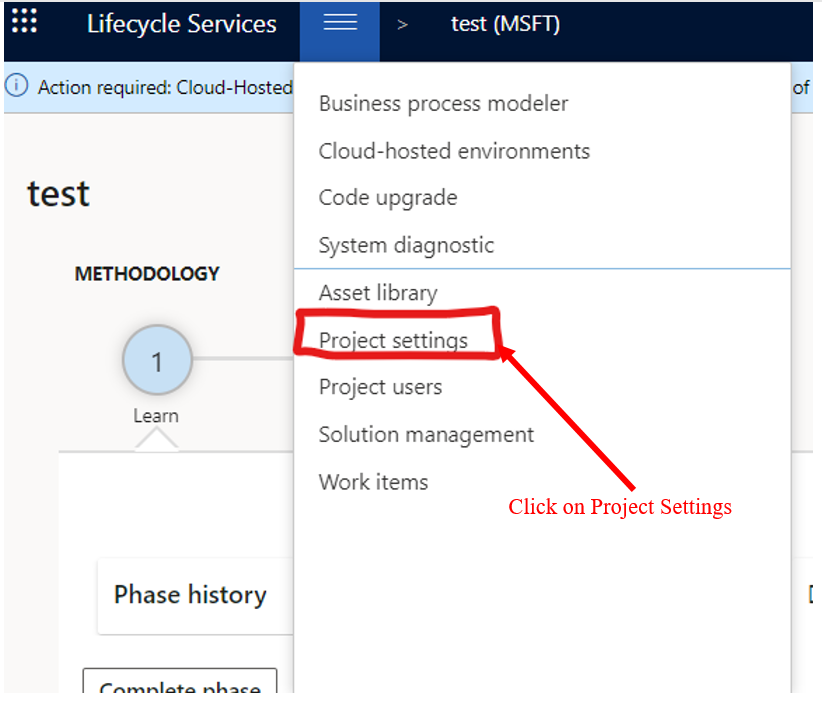Open Work items
This screenshot has height=709, width=822.
(373, 482)
